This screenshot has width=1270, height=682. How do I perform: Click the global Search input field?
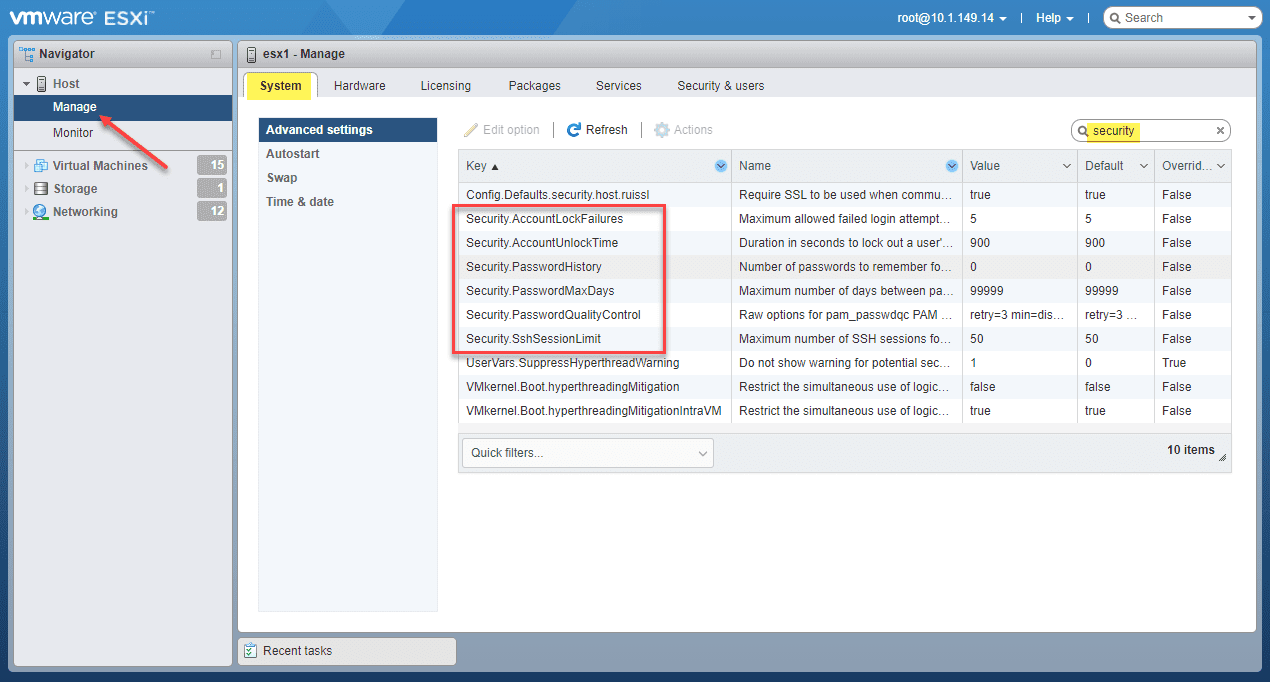[x=1183, y=18]
